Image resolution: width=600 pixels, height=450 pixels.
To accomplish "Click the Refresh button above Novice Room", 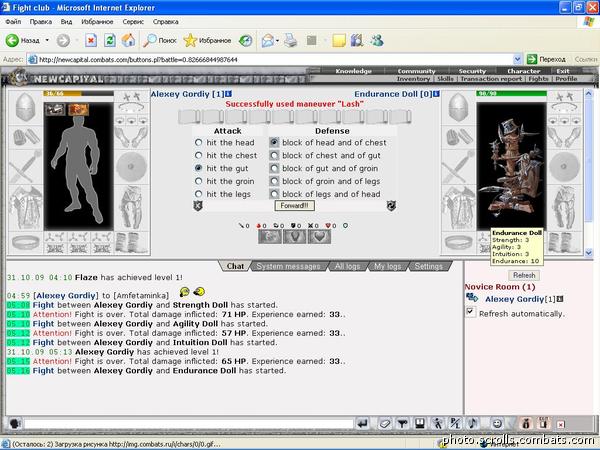I will tap(524, 275).
